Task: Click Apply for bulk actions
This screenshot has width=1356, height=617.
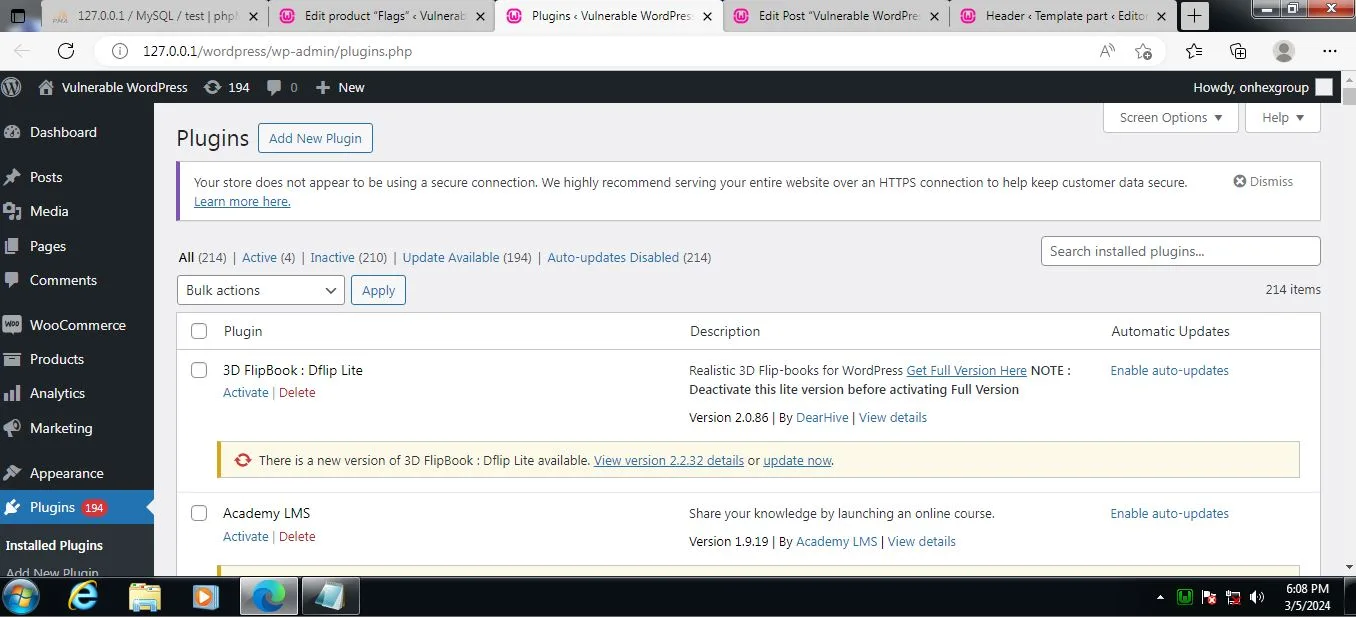Action: pyautogui.click(x=378, y=290)
